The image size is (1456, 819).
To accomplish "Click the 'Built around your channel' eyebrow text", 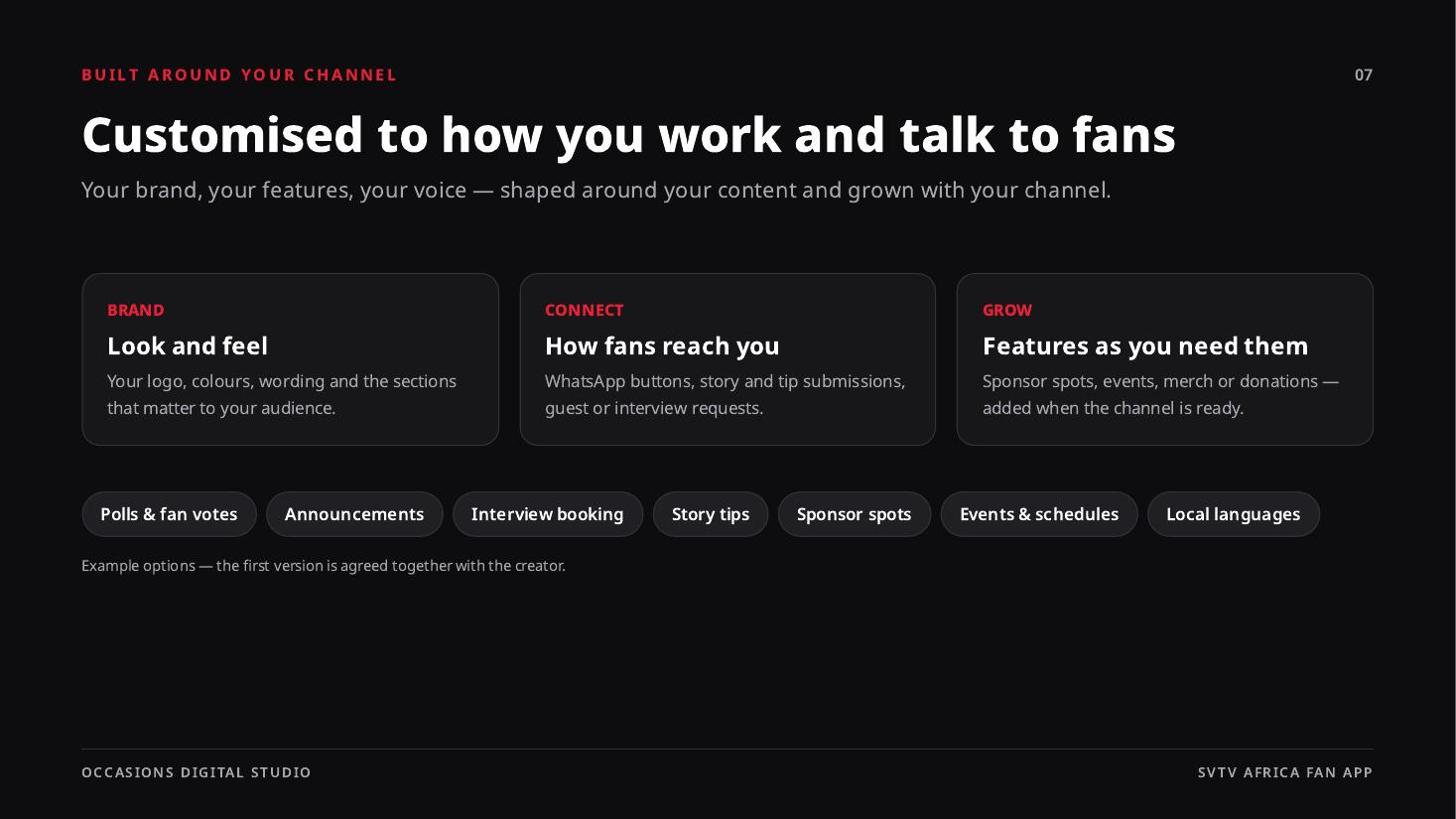I will (x=239, y=74).
